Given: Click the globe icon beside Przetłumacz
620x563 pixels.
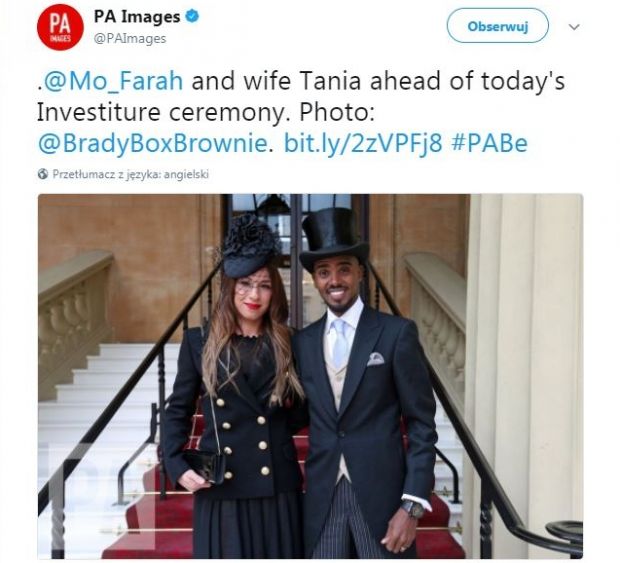Looking at the screenshot, I should 43,174.
